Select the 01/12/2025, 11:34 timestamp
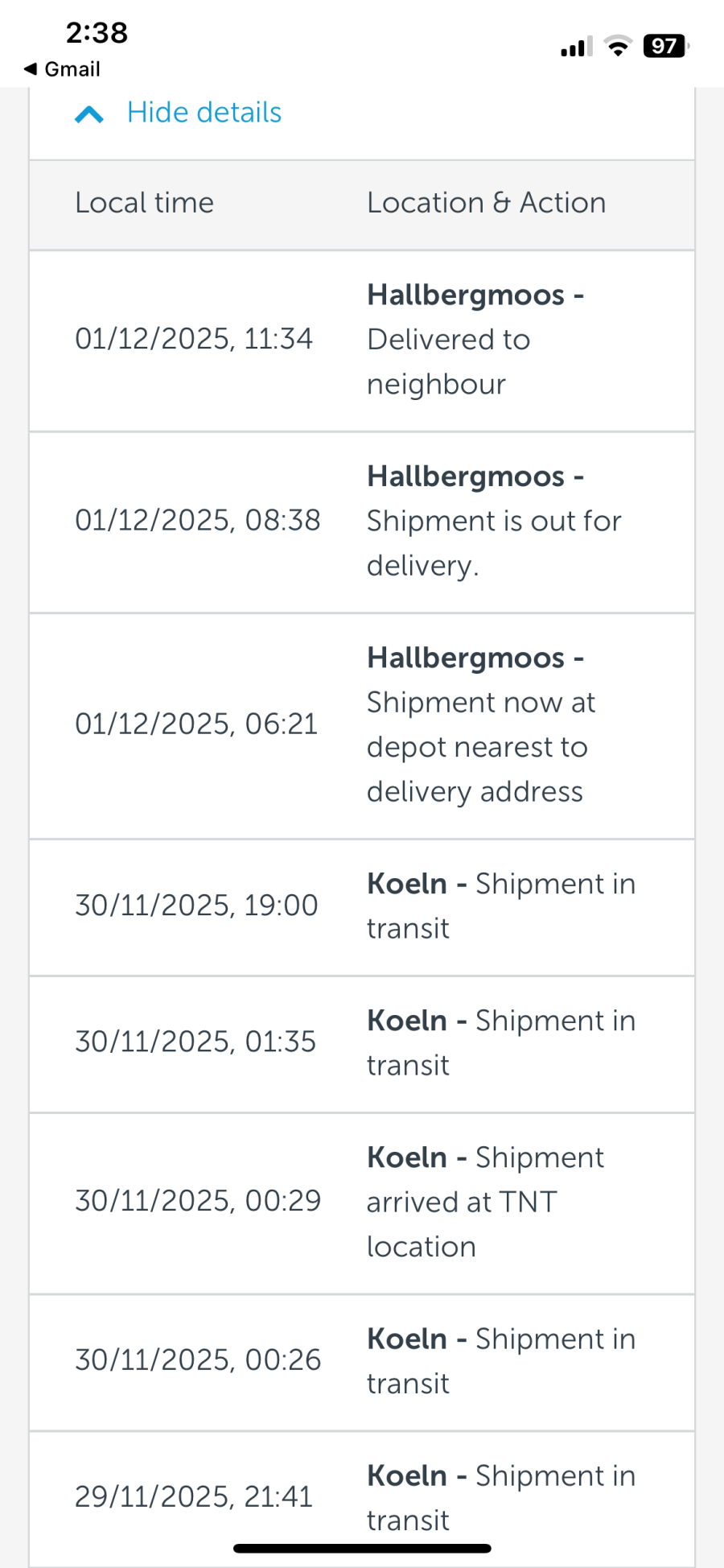The height and width of the screenshot is (1568, 724). click(x=194, y=339)
